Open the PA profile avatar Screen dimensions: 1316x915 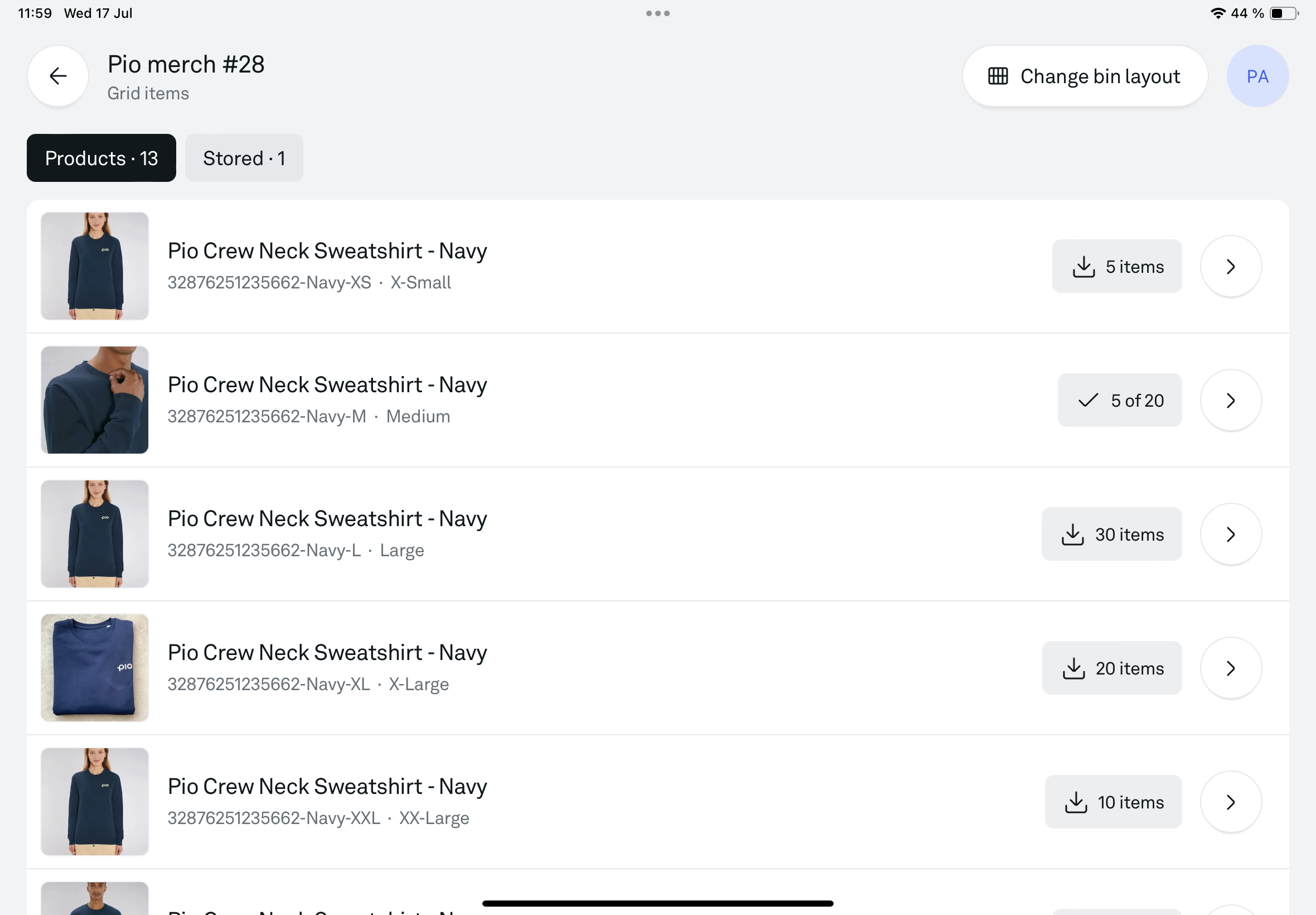point(1257,76)
